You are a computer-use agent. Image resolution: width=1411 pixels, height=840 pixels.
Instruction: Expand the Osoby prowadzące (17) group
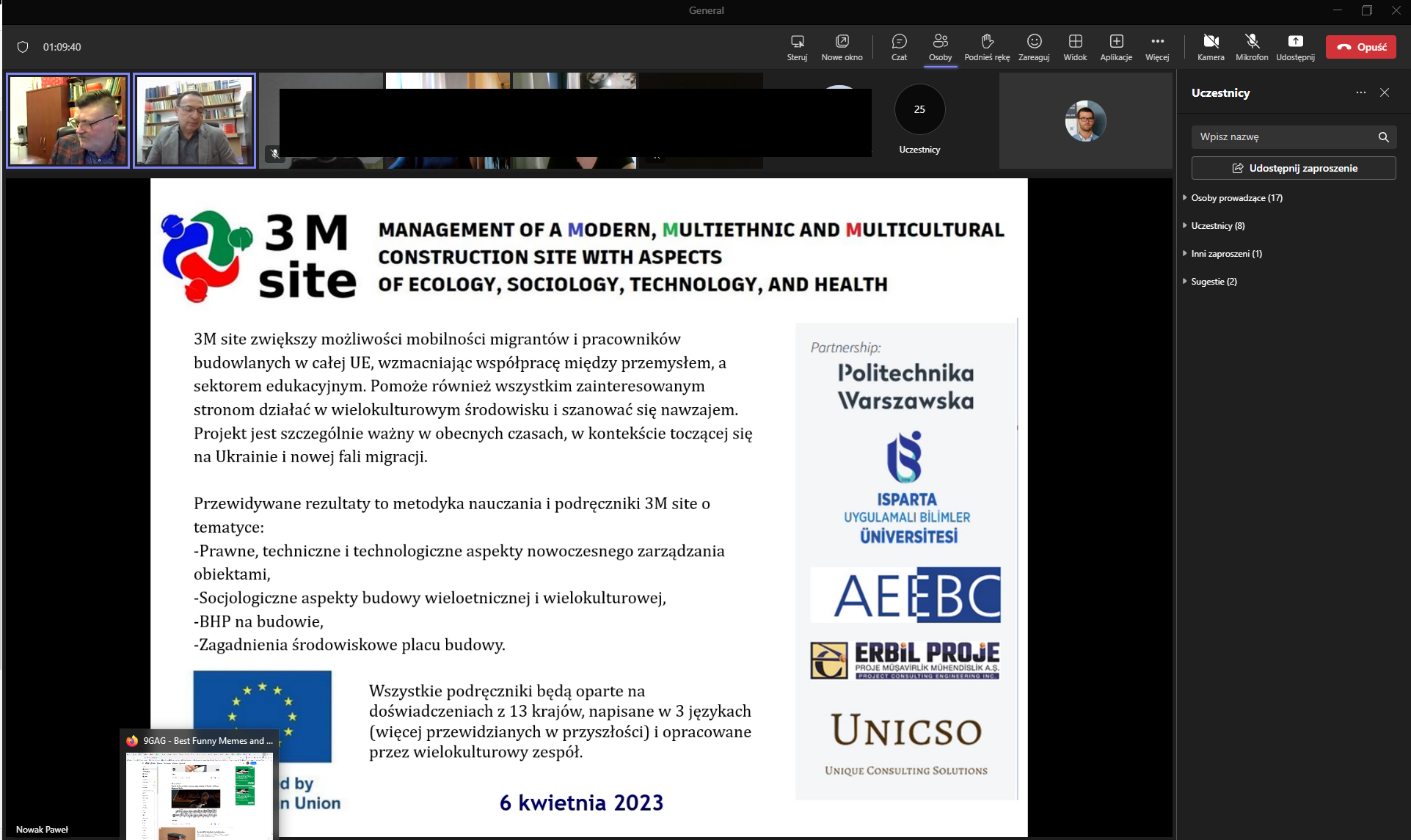click(1236, 198)
